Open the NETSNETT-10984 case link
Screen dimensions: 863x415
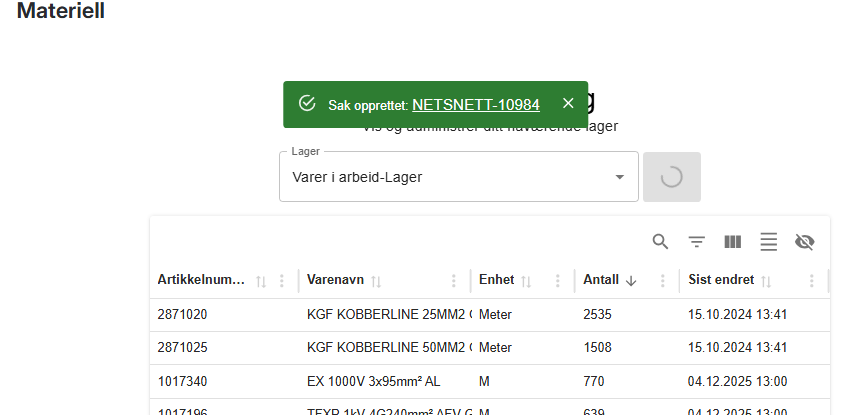click(475, 105)
